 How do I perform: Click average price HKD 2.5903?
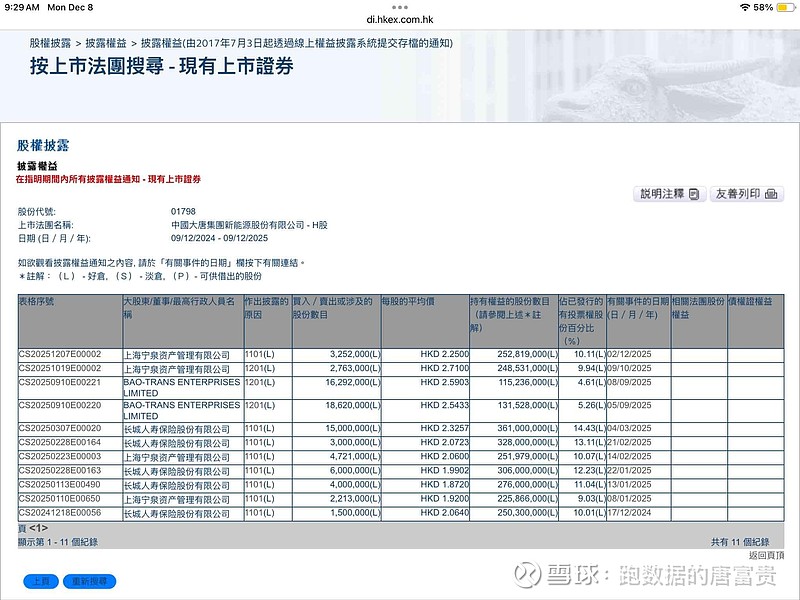[444, 382]
